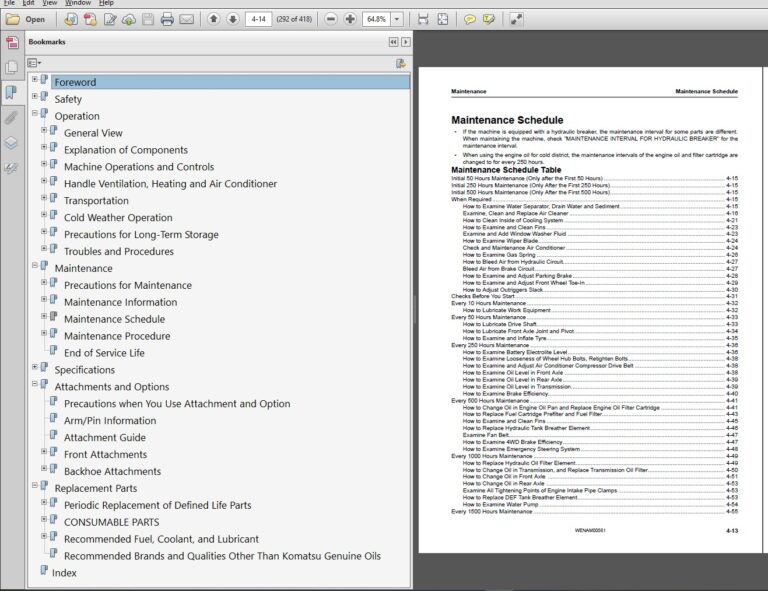Open the Layers side panel

11,143
